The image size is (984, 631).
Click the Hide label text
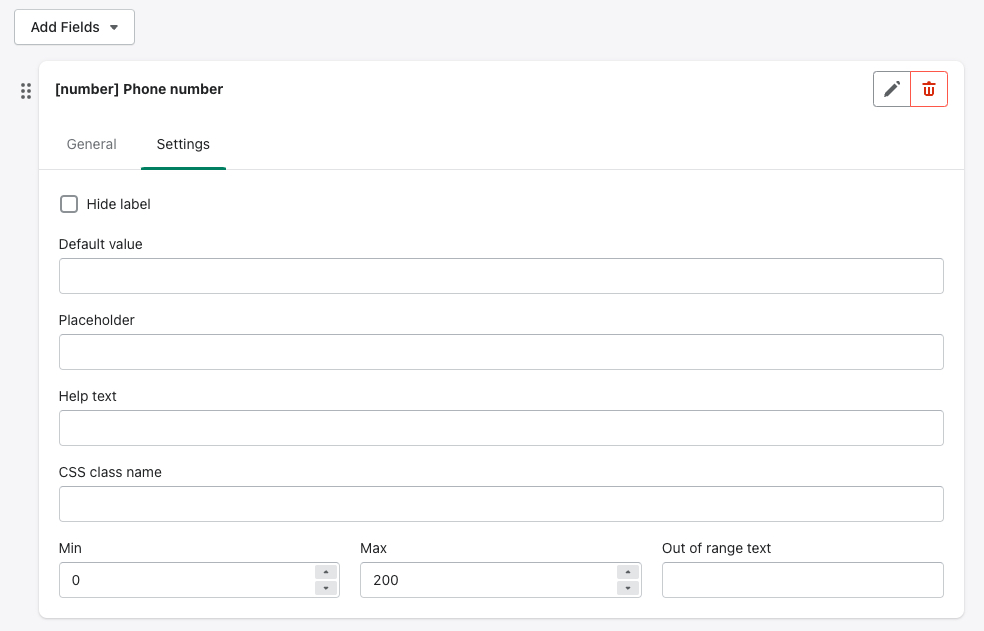click(x=119, y=204)
